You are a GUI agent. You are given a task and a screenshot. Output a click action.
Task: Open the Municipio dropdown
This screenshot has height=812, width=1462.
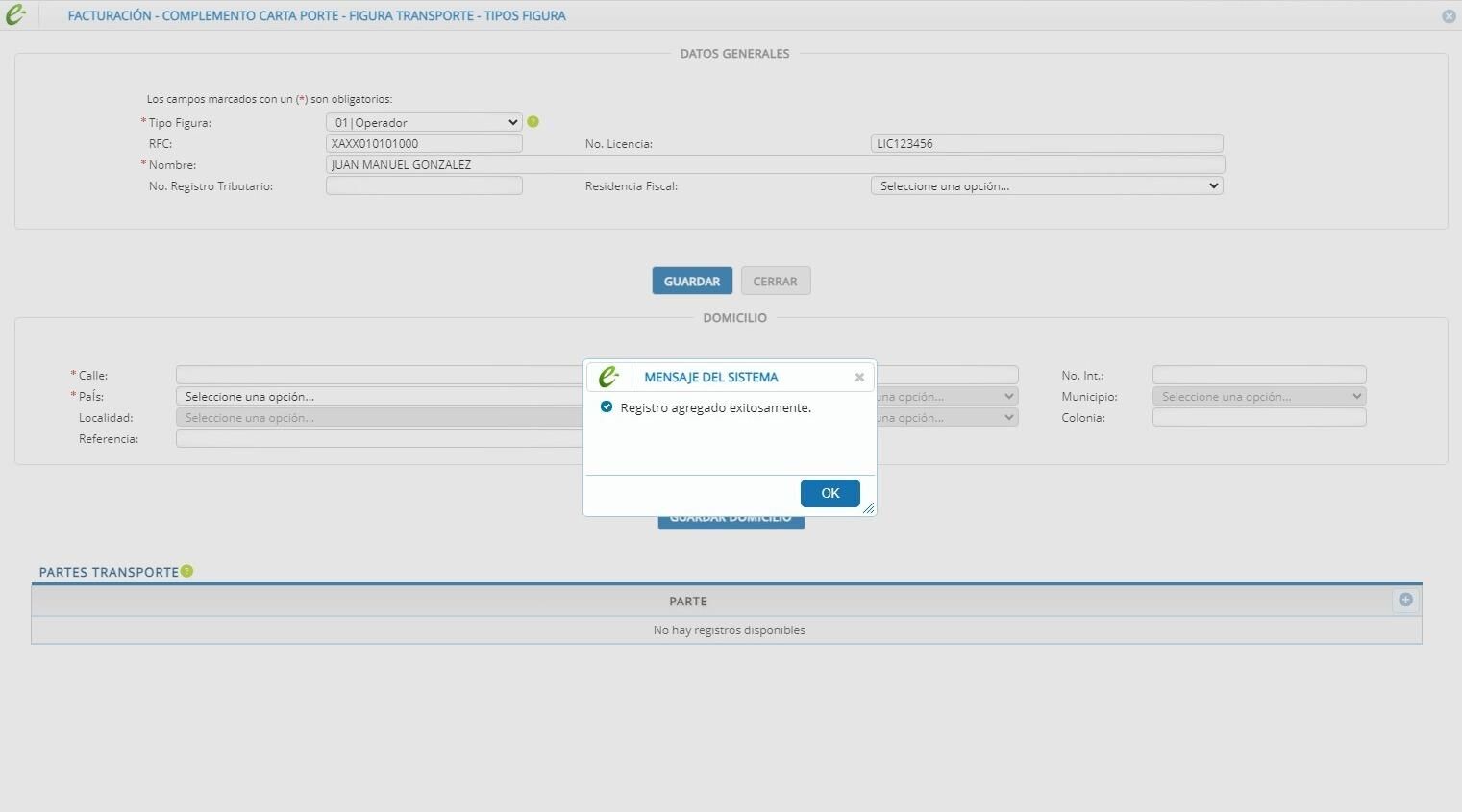(x=1259, y=396)
